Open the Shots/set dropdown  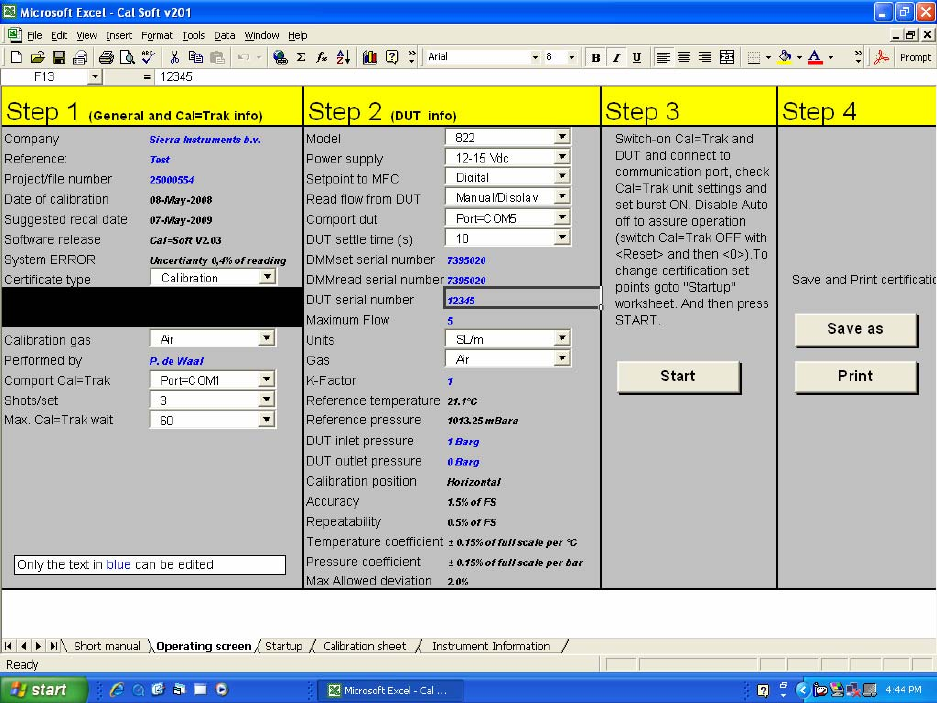[267, 399]
